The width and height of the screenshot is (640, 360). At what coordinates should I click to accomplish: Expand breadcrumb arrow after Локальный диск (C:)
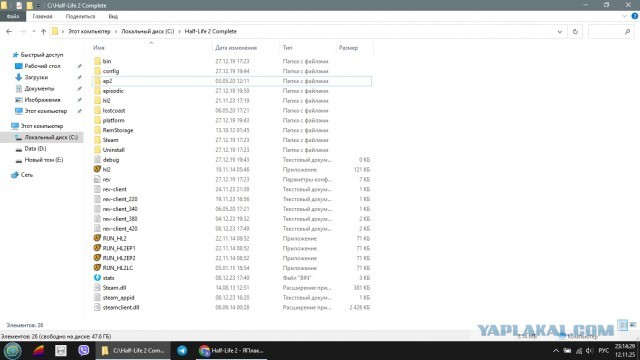point(179,31)
